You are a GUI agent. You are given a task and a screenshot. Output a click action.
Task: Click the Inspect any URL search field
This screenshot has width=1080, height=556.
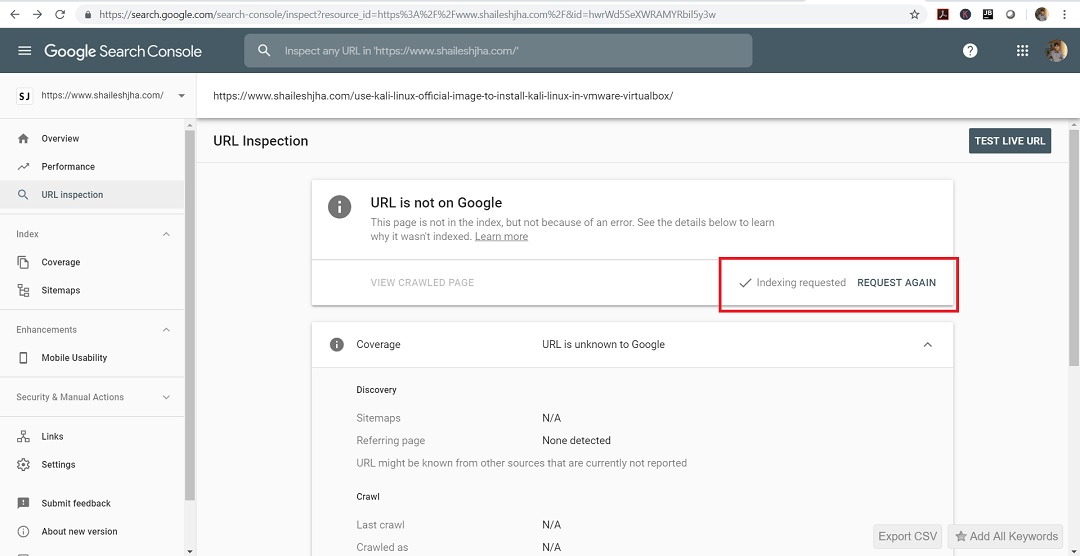tap(498, 51)
